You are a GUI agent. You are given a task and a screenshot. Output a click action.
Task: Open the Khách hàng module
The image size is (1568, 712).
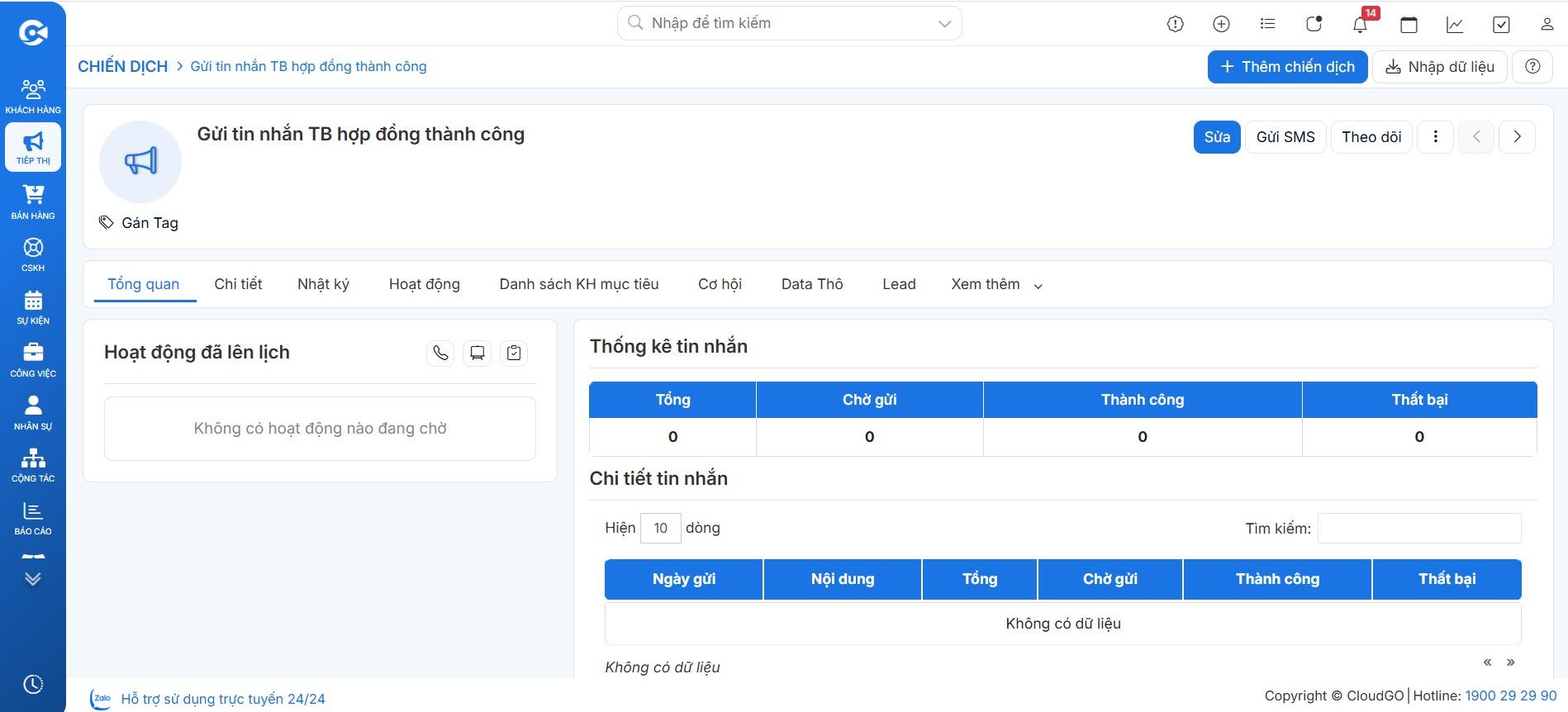[x=33, y=96]
